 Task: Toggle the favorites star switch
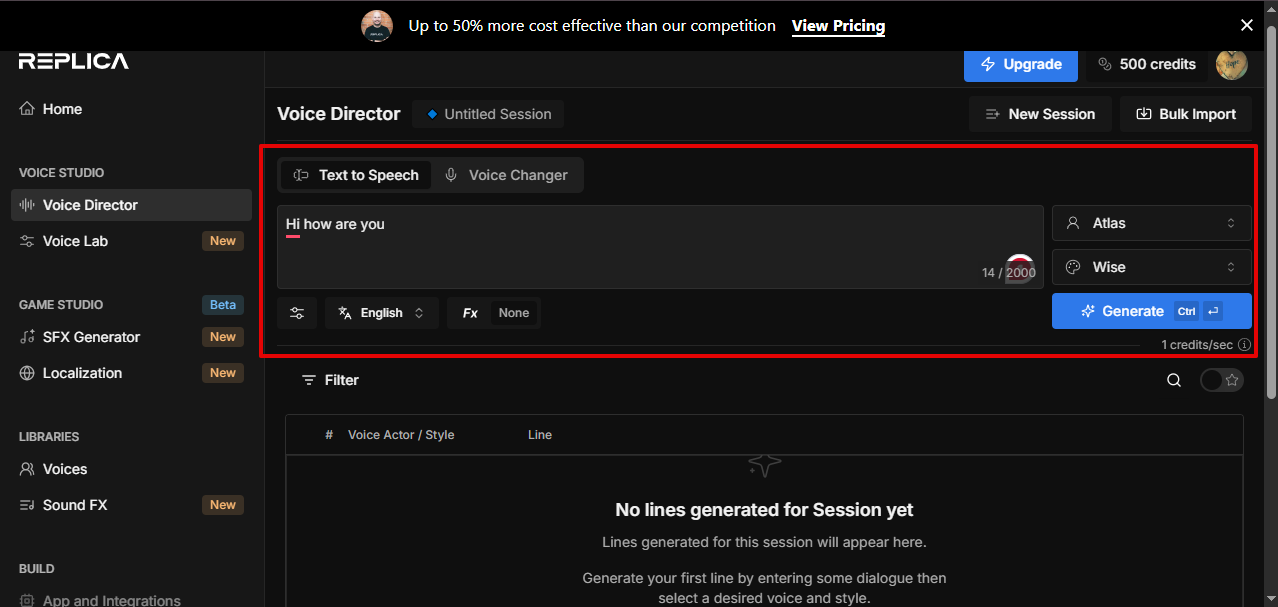click(1222, 380)
